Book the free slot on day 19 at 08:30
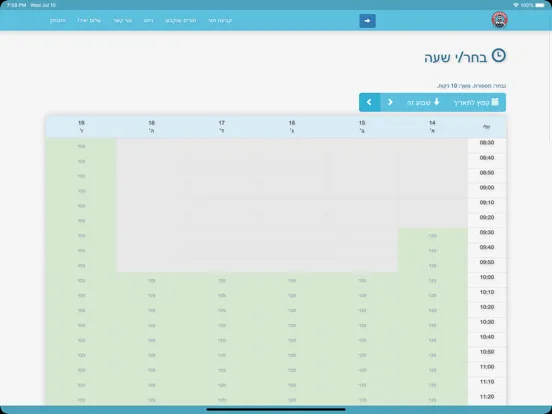This screenshot has height=414, width=552. pyautogui.click(x=81, y=146)
